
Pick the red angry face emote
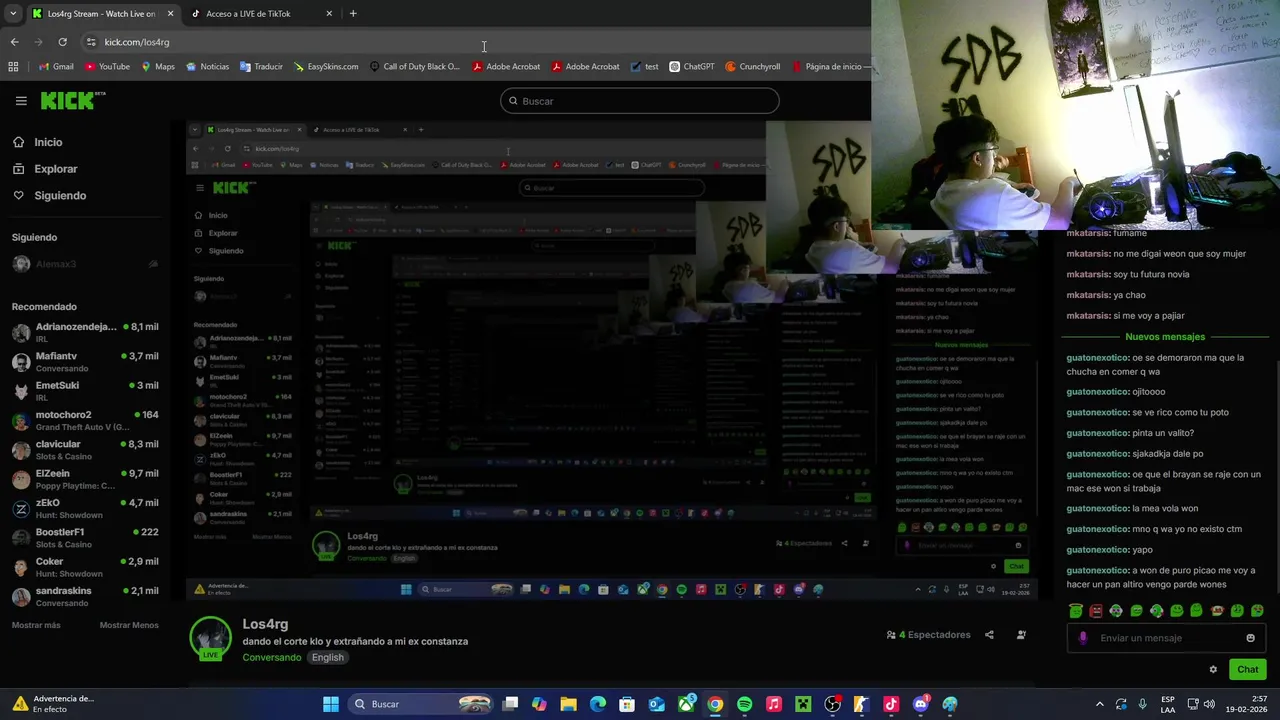1096,611
